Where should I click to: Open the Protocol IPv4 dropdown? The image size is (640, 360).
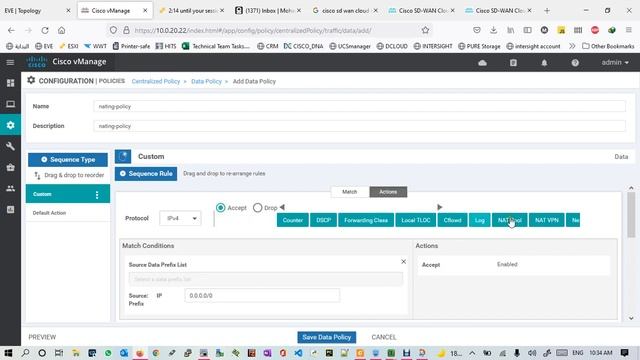coord(180,218)
